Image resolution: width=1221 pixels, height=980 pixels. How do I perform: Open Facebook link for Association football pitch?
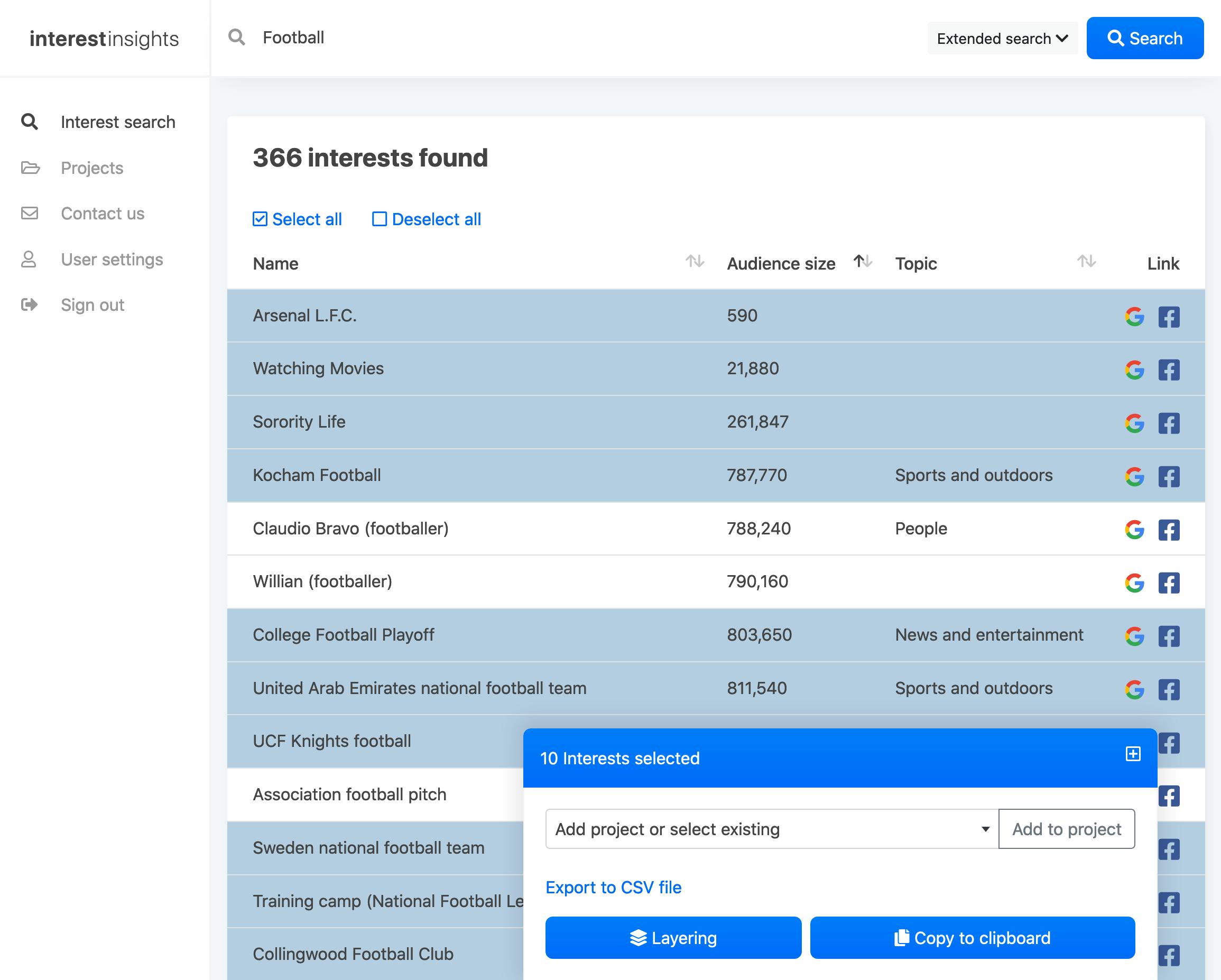point(1169,796)
